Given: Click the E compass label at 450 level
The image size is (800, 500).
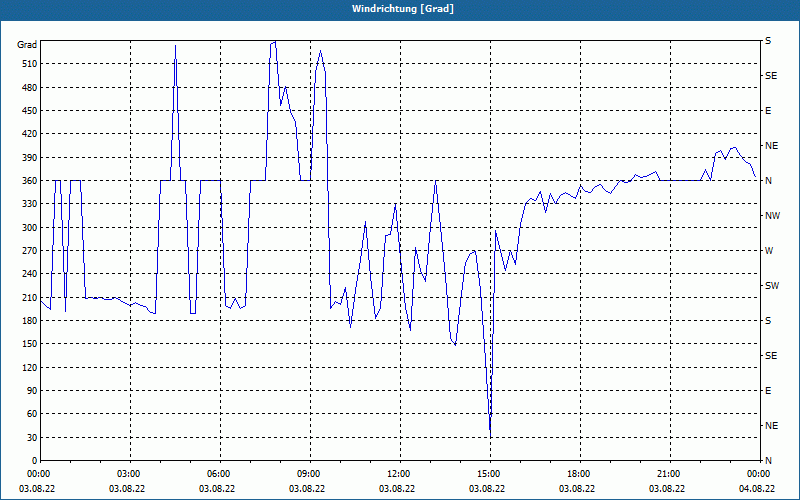Looking at the screenshot, I should [x=768, y=111].
